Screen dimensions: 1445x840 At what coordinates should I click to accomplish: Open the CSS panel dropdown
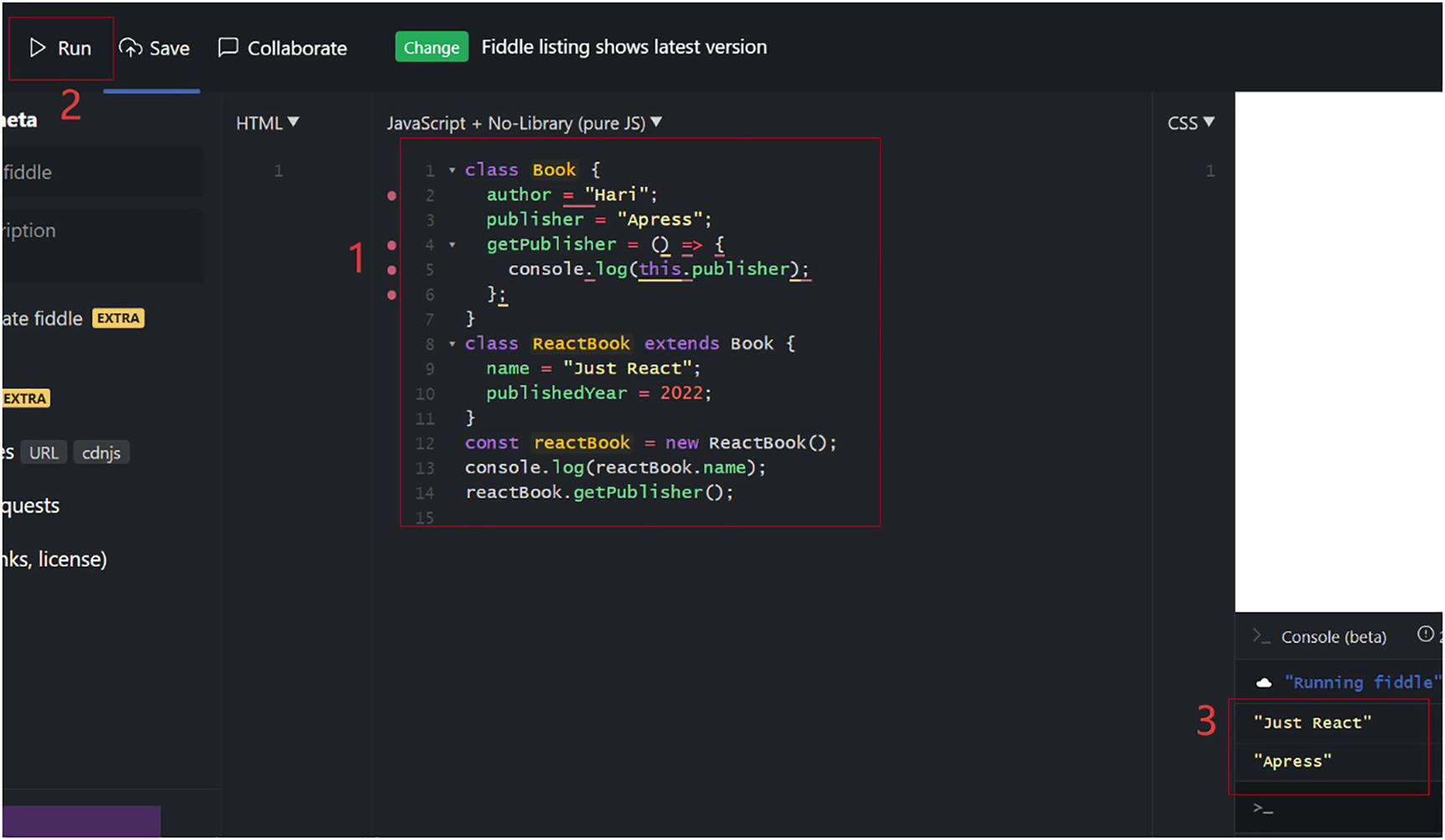point(1190,123)
